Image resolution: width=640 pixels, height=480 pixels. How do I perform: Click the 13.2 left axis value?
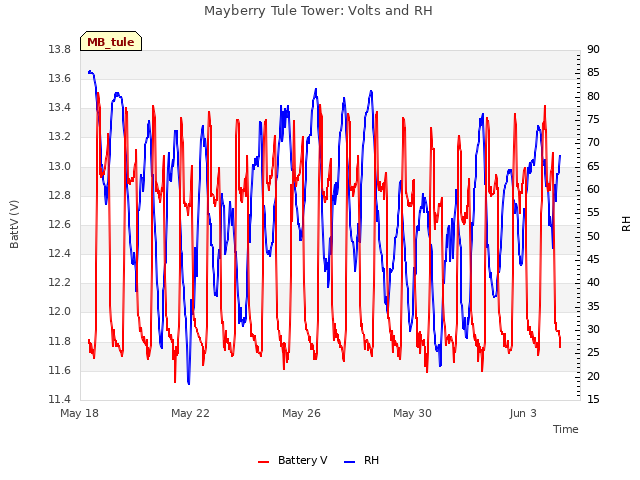point(60,137)
